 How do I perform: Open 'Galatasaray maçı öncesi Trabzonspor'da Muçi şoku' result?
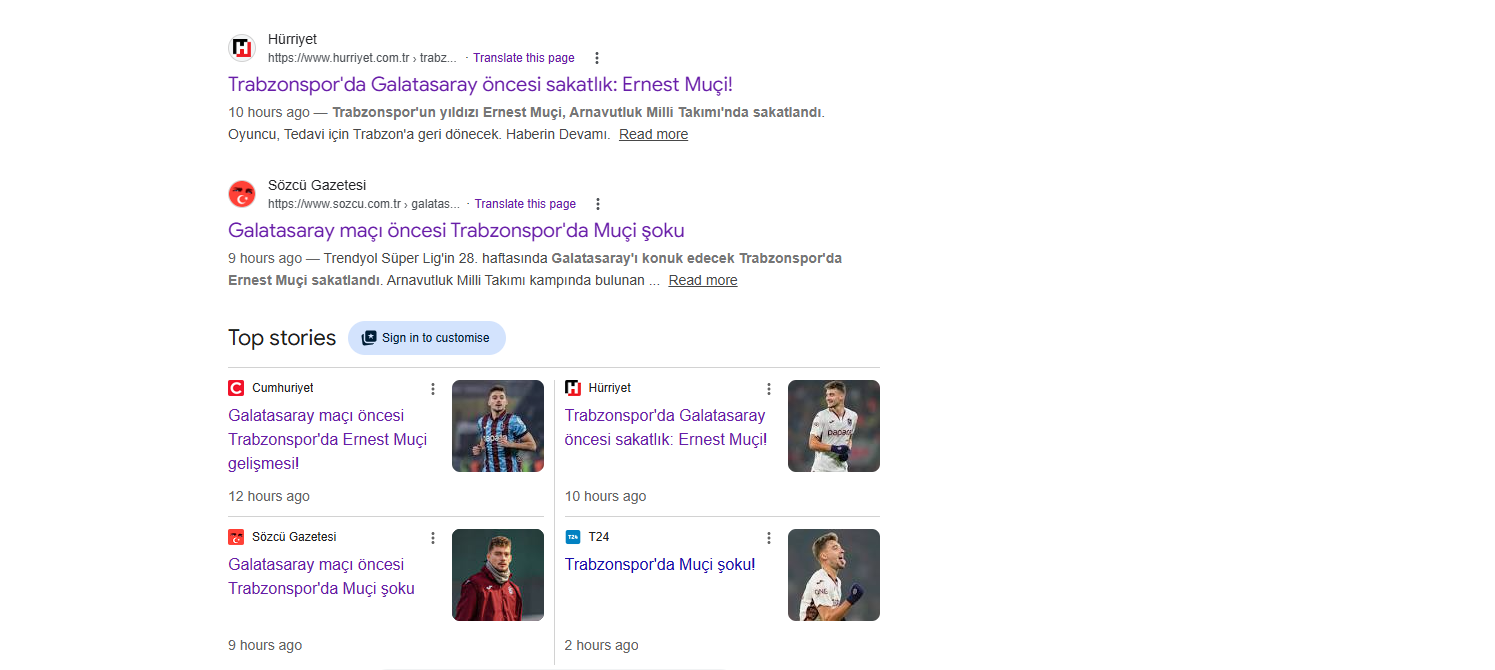click(456, 230)
